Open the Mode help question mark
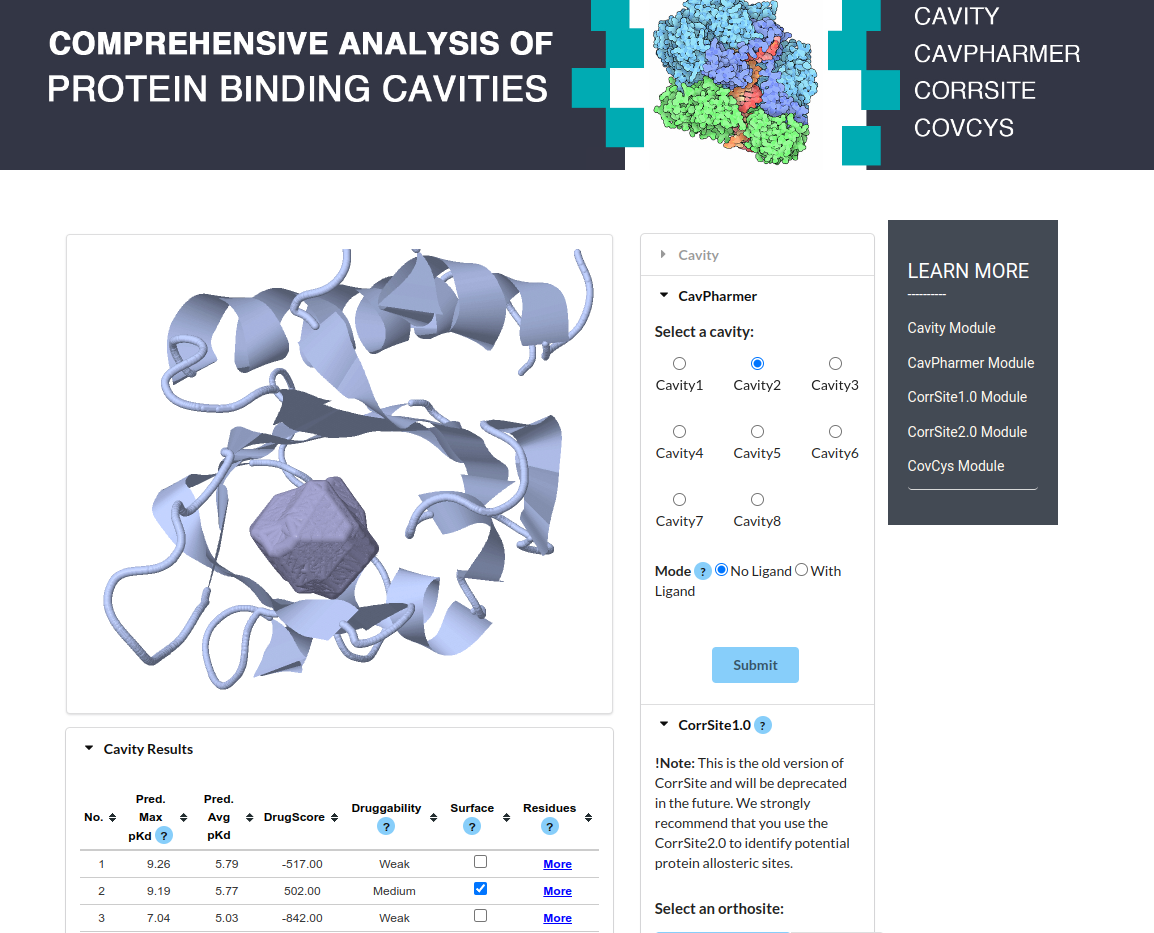 pyautogui.click(x=703, y=571)
